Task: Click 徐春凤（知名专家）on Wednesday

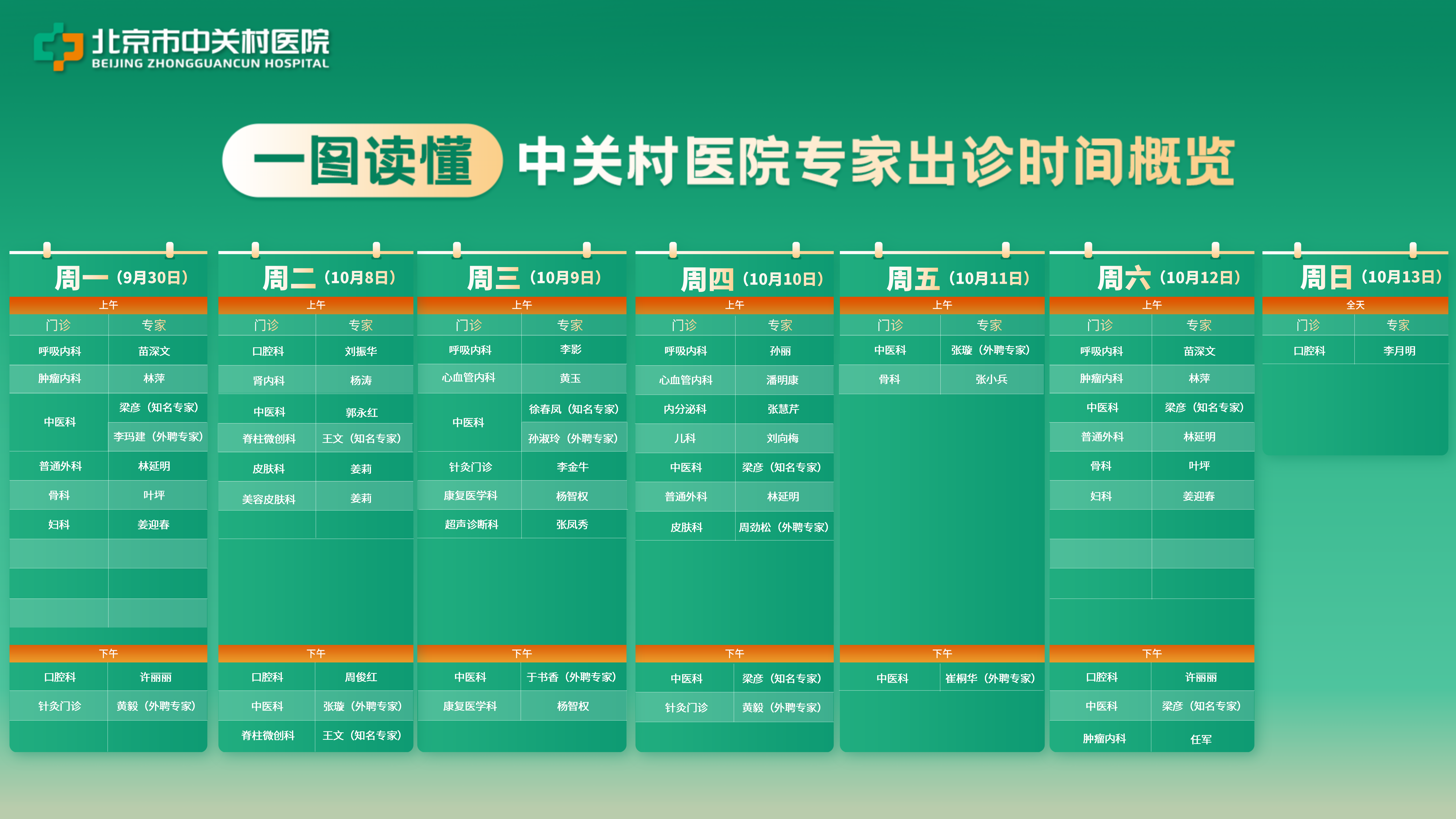Action: (574, 409)
